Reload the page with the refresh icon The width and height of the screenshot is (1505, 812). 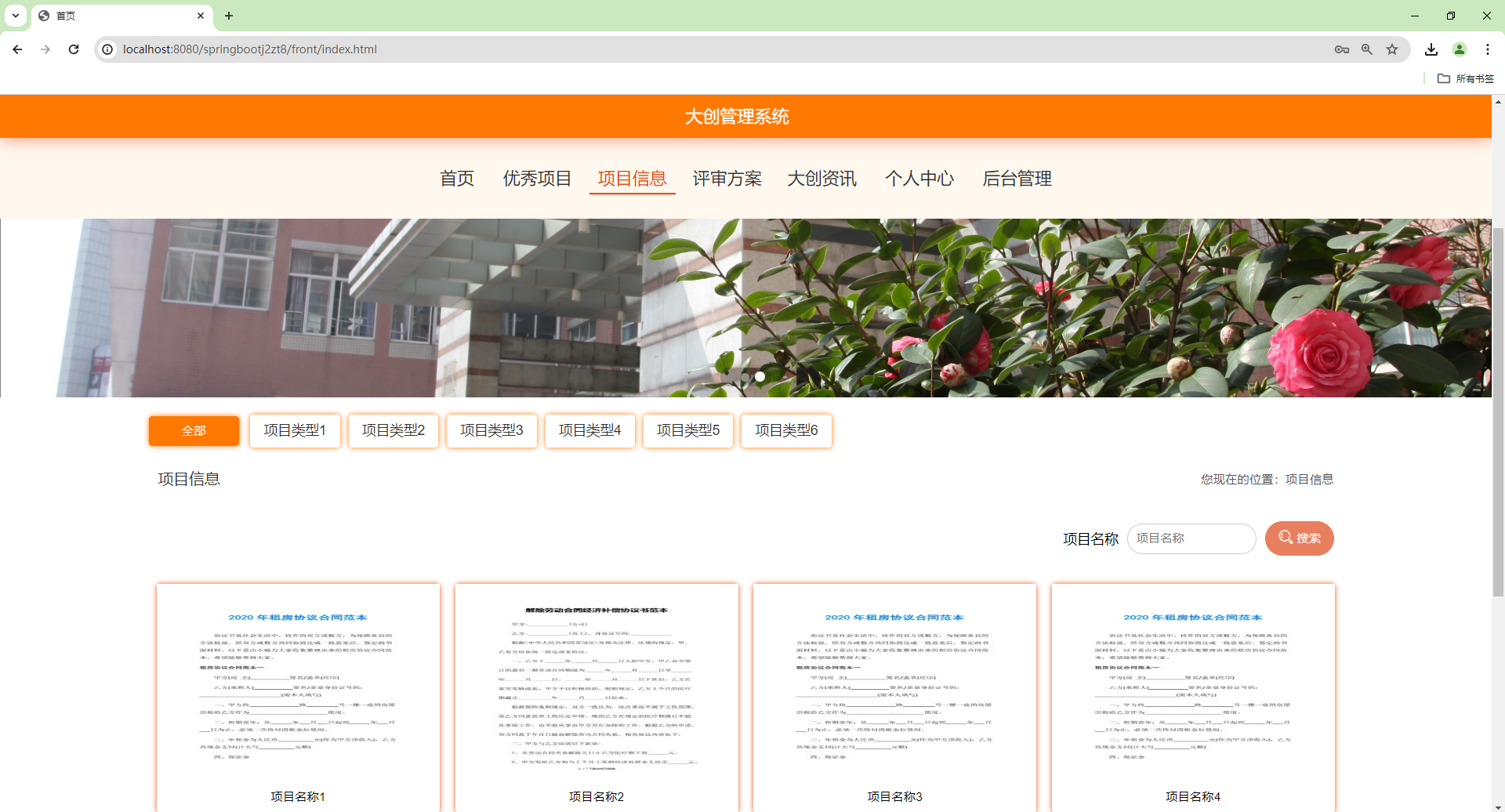point(73,49)
